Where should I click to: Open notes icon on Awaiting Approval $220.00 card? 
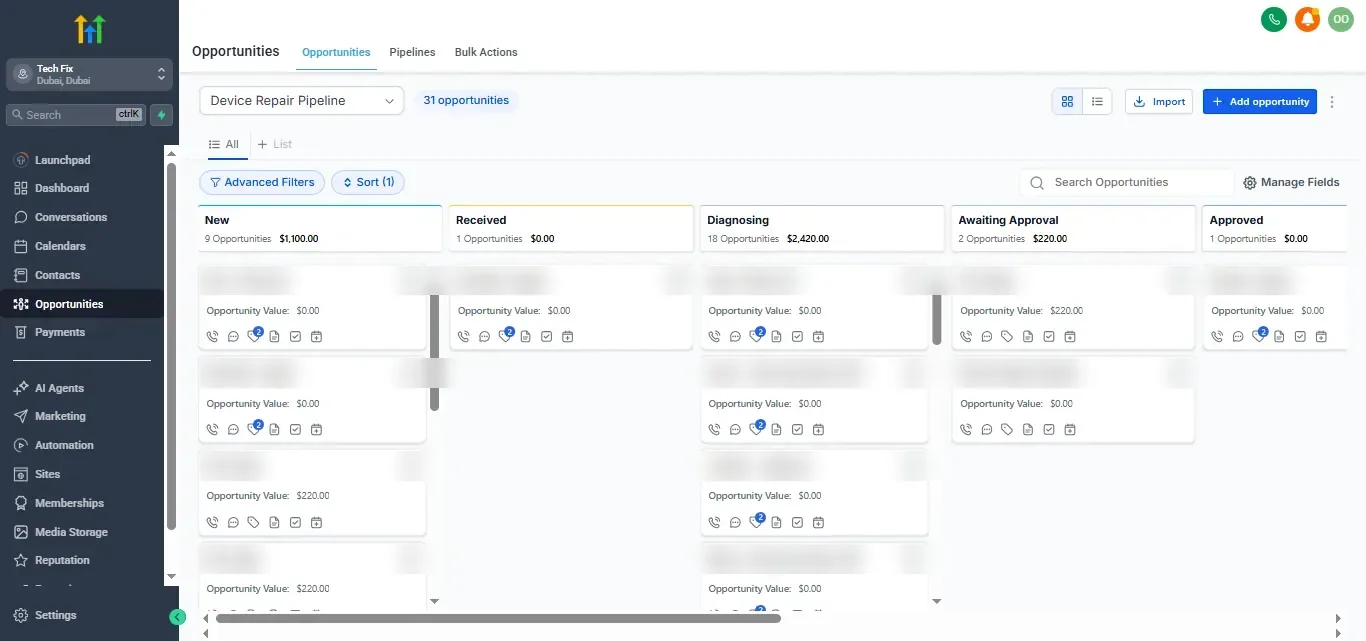click(1028, 337)
